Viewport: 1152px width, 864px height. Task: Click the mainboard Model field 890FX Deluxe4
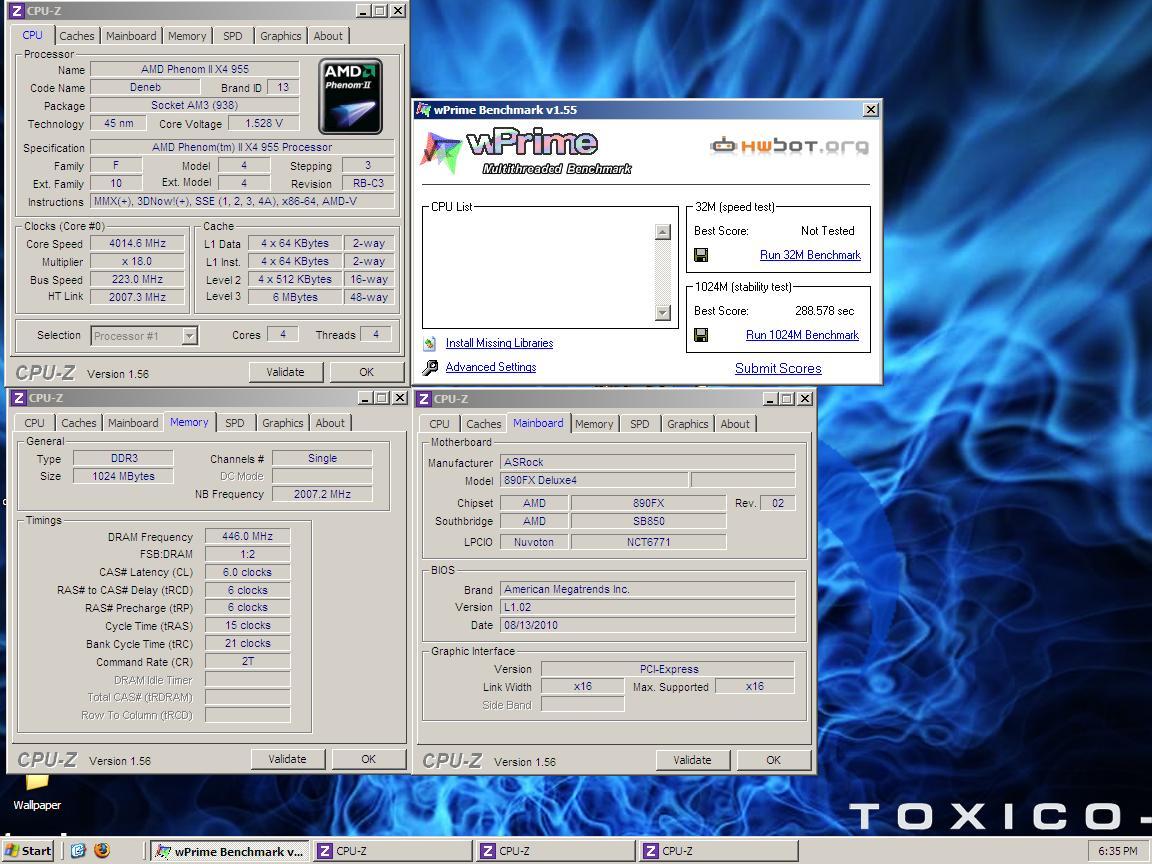pos(594,480)
